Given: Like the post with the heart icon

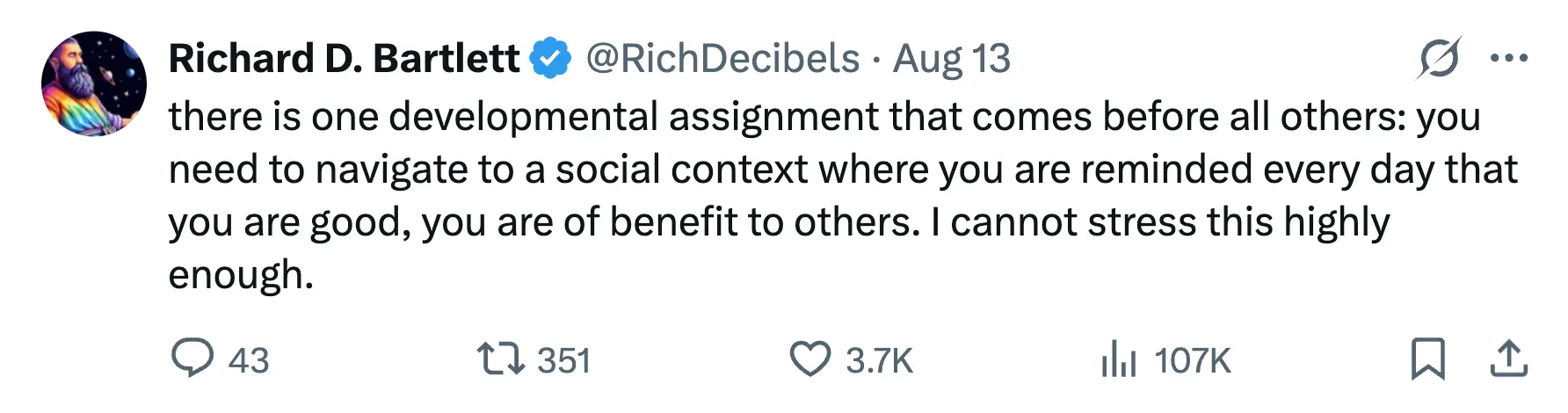Looking at the screenshot, I should (809, 359).
